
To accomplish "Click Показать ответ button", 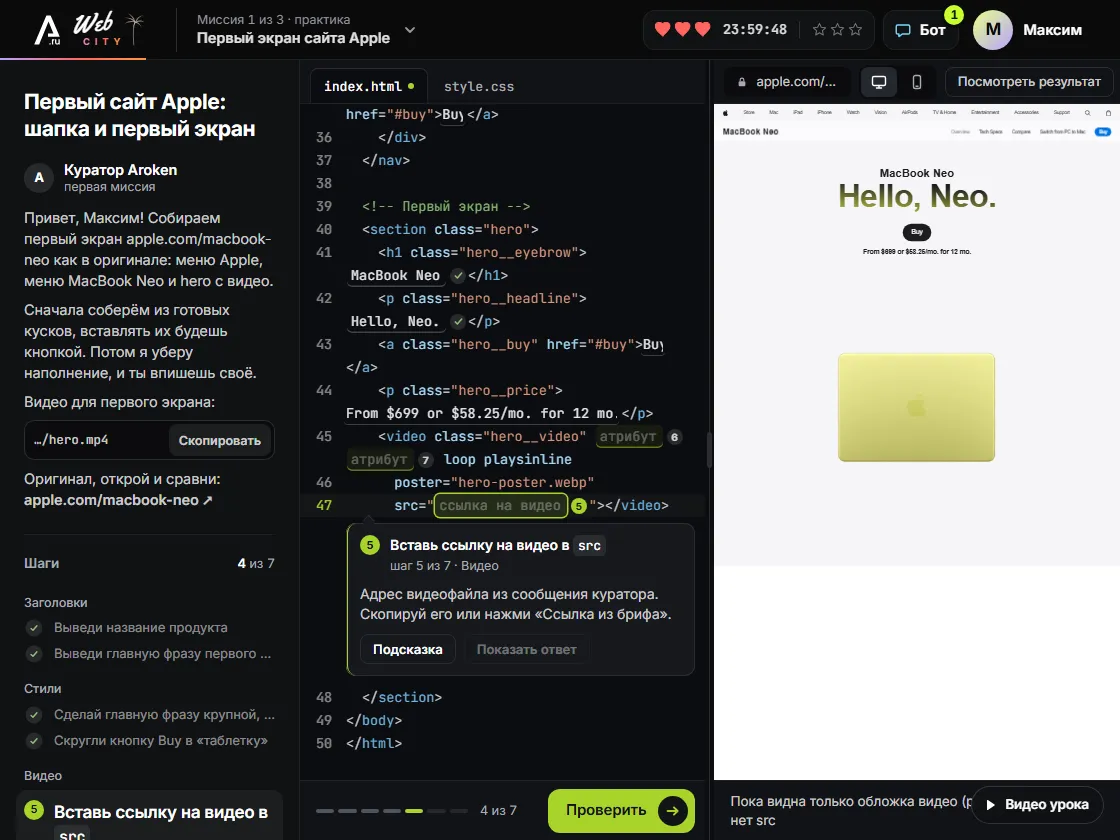I will 526,649.
